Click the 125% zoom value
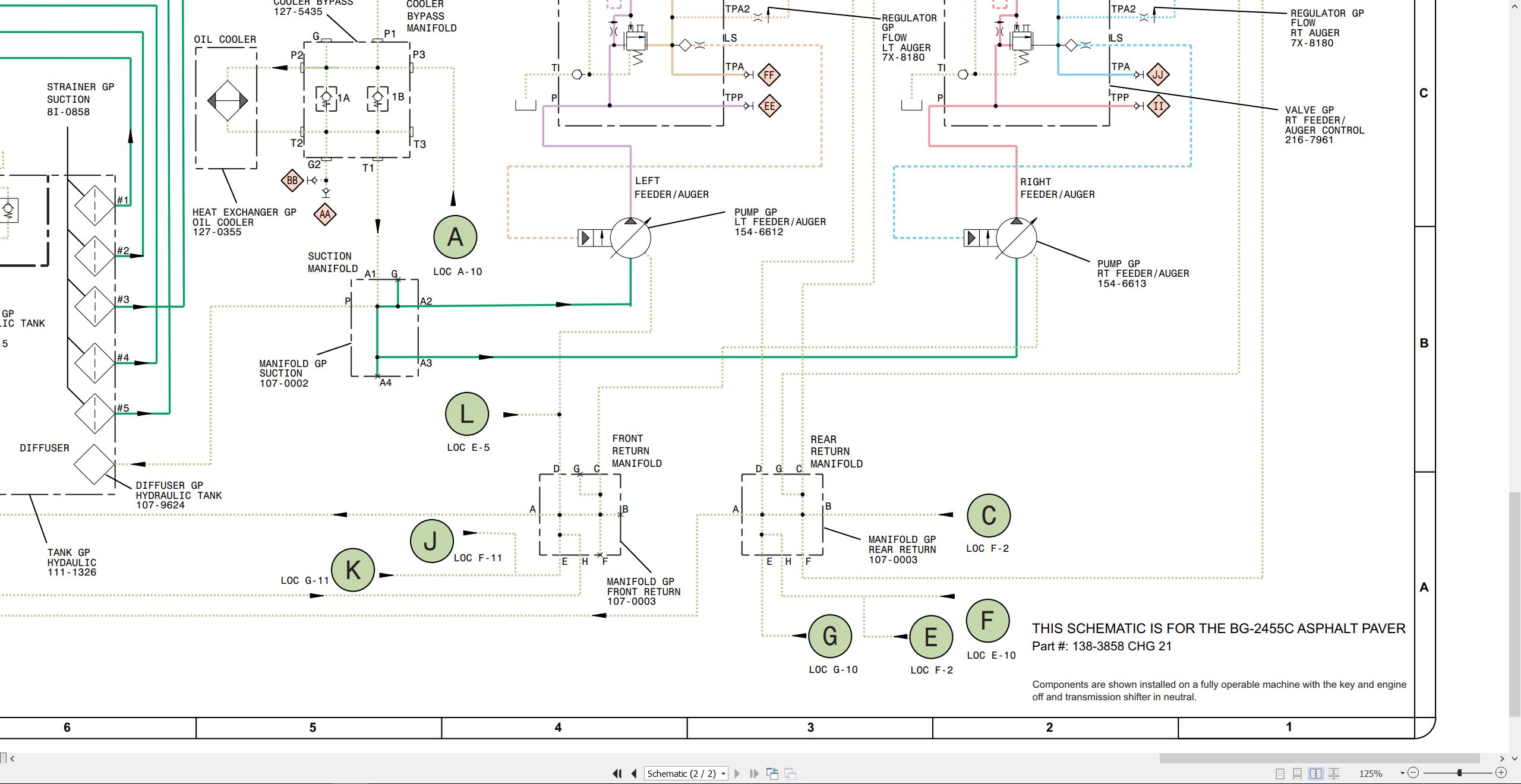This screenshot has width=1521, height=784. click(1371, 773)
